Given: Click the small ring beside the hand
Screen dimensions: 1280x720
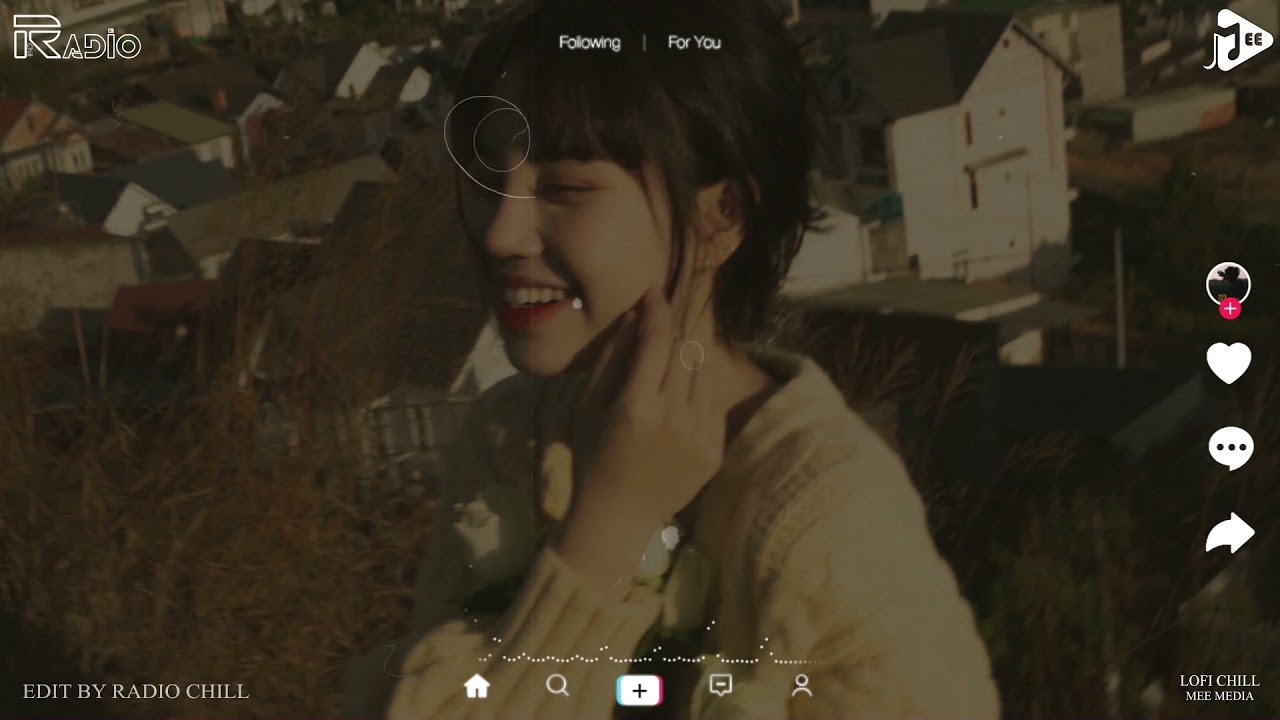Looking at the screenshot, I should [692, 355].
